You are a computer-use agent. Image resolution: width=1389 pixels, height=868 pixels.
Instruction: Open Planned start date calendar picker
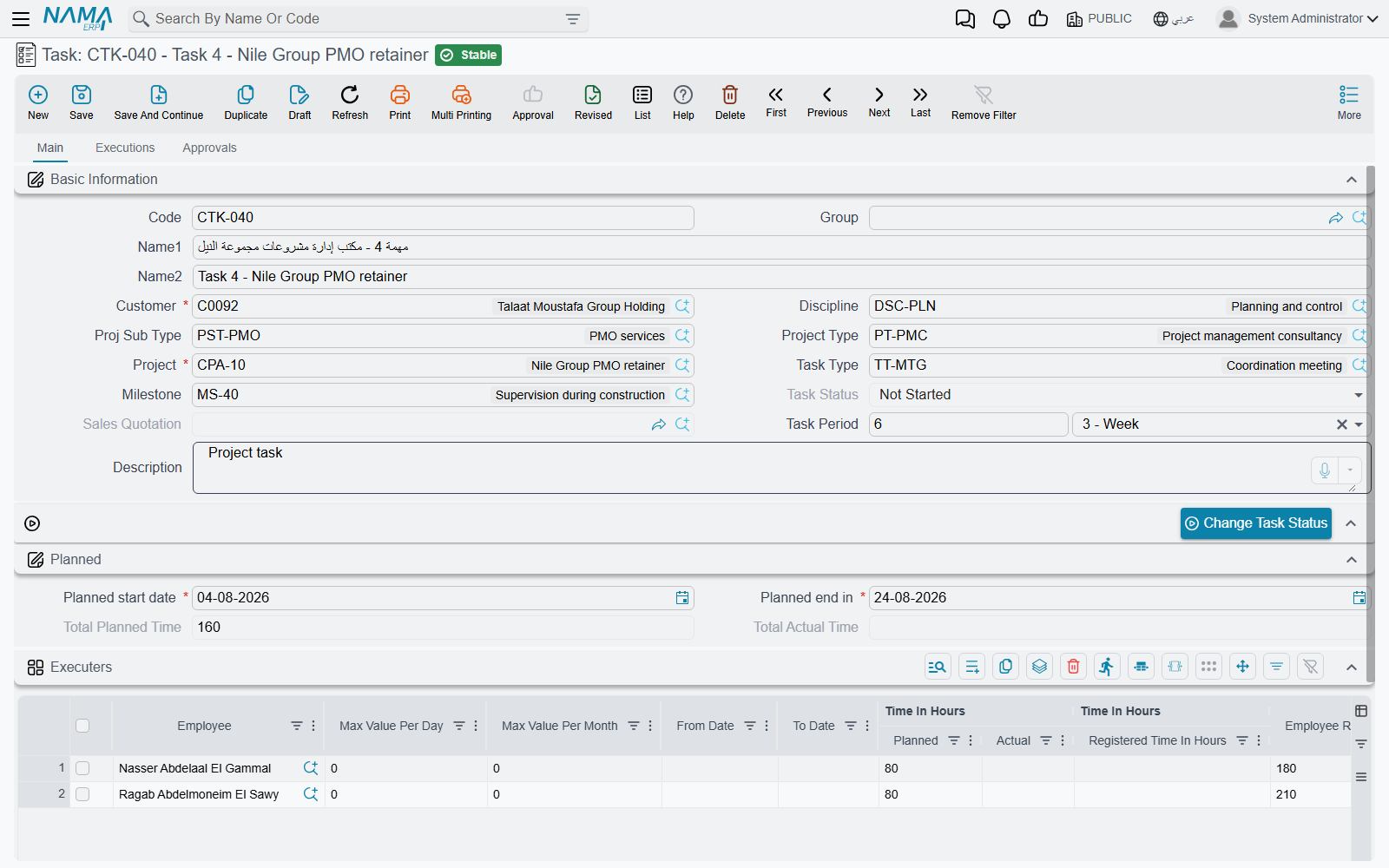point(682,597)
